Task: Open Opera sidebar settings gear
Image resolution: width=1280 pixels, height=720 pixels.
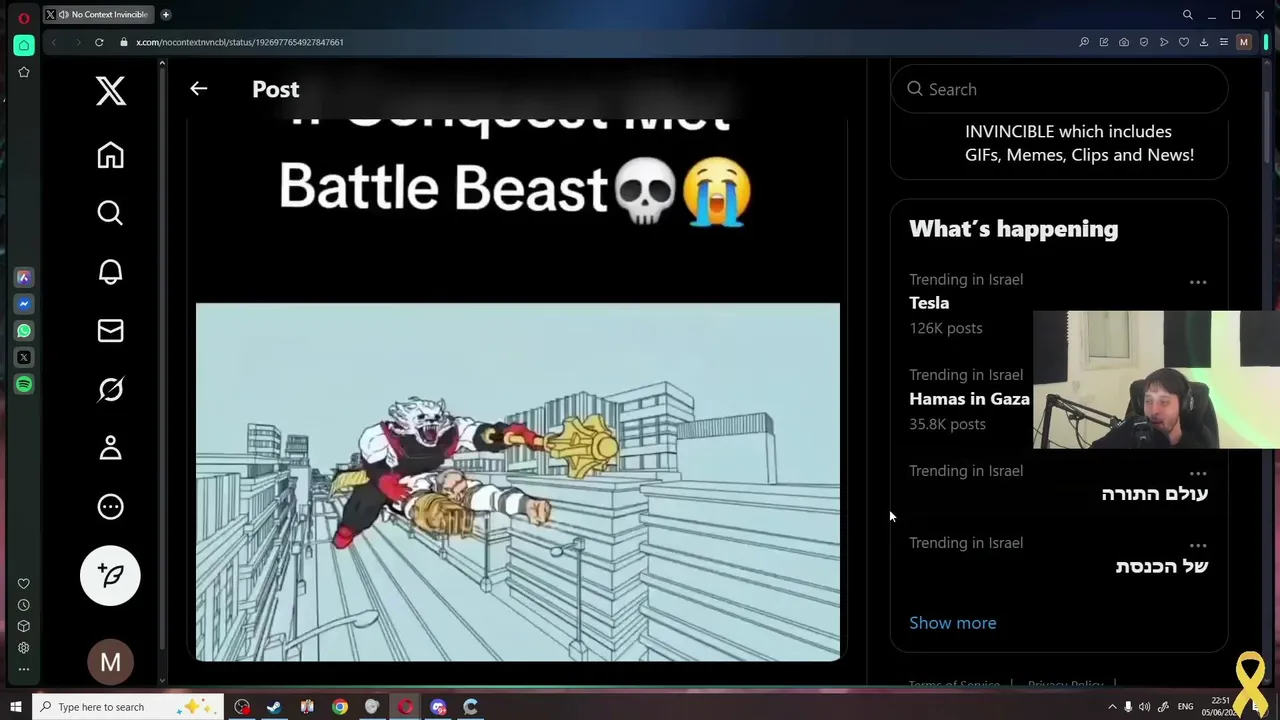Action: (x=24, y=648)
